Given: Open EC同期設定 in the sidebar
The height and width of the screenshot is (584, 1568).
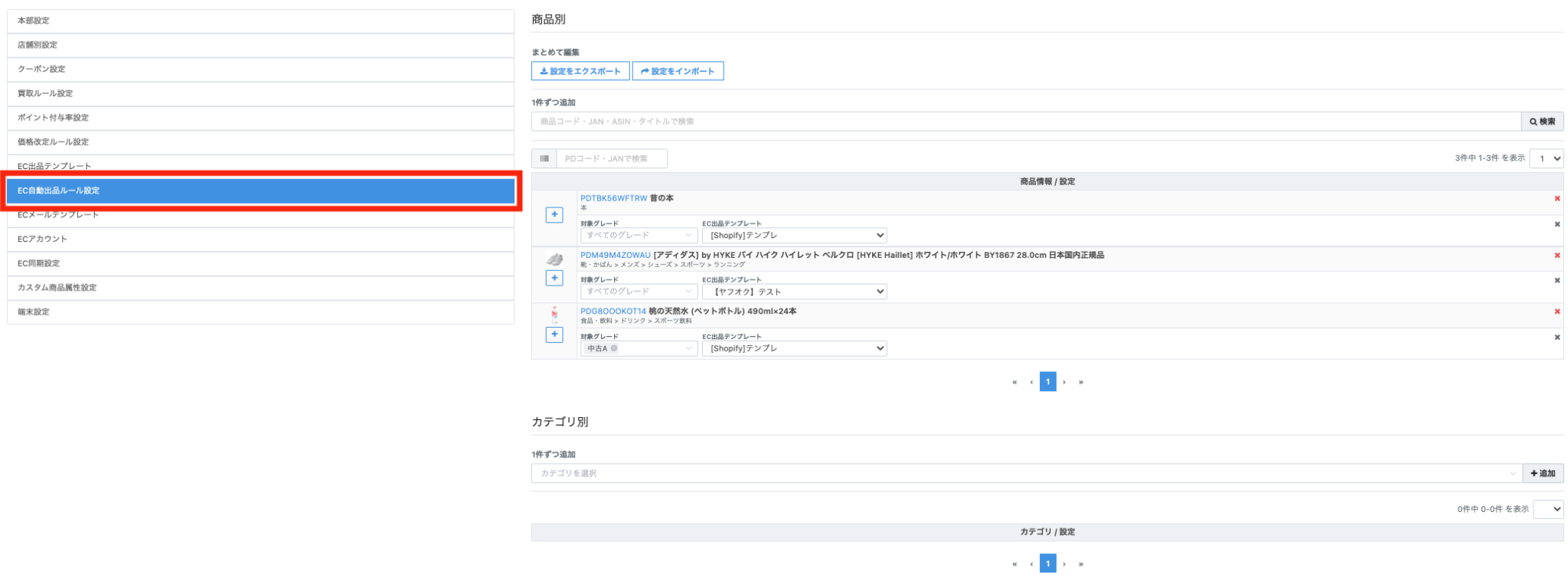Looking at the screenshot, I should point(260,263).
